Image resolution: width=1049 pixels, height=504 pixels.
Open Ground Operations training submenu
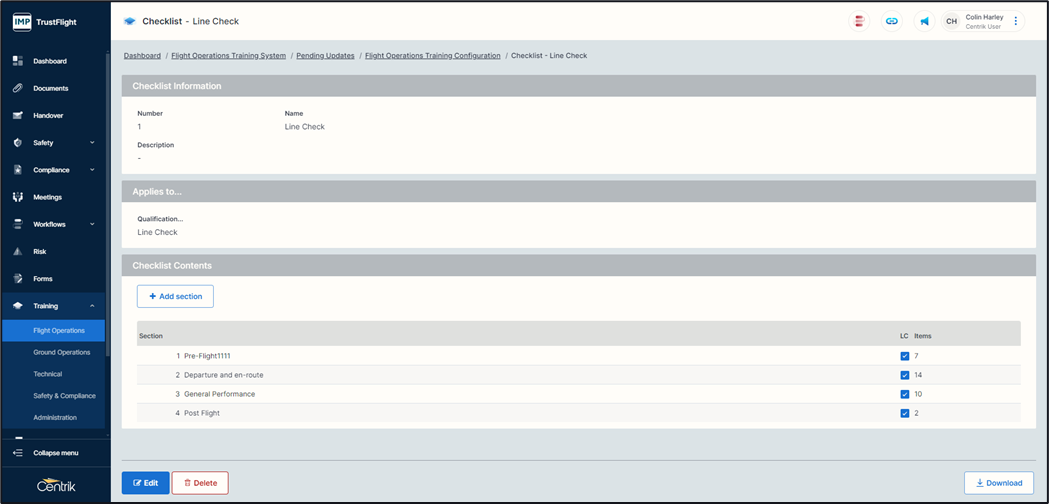[x=61, y=352]
